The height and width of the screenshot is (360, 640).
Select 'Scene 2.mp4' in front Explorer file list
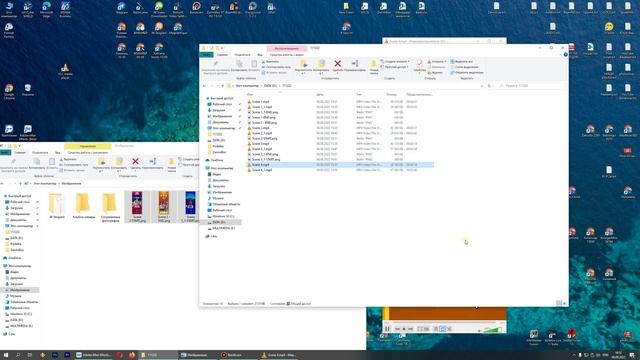(x=260, y=128)
